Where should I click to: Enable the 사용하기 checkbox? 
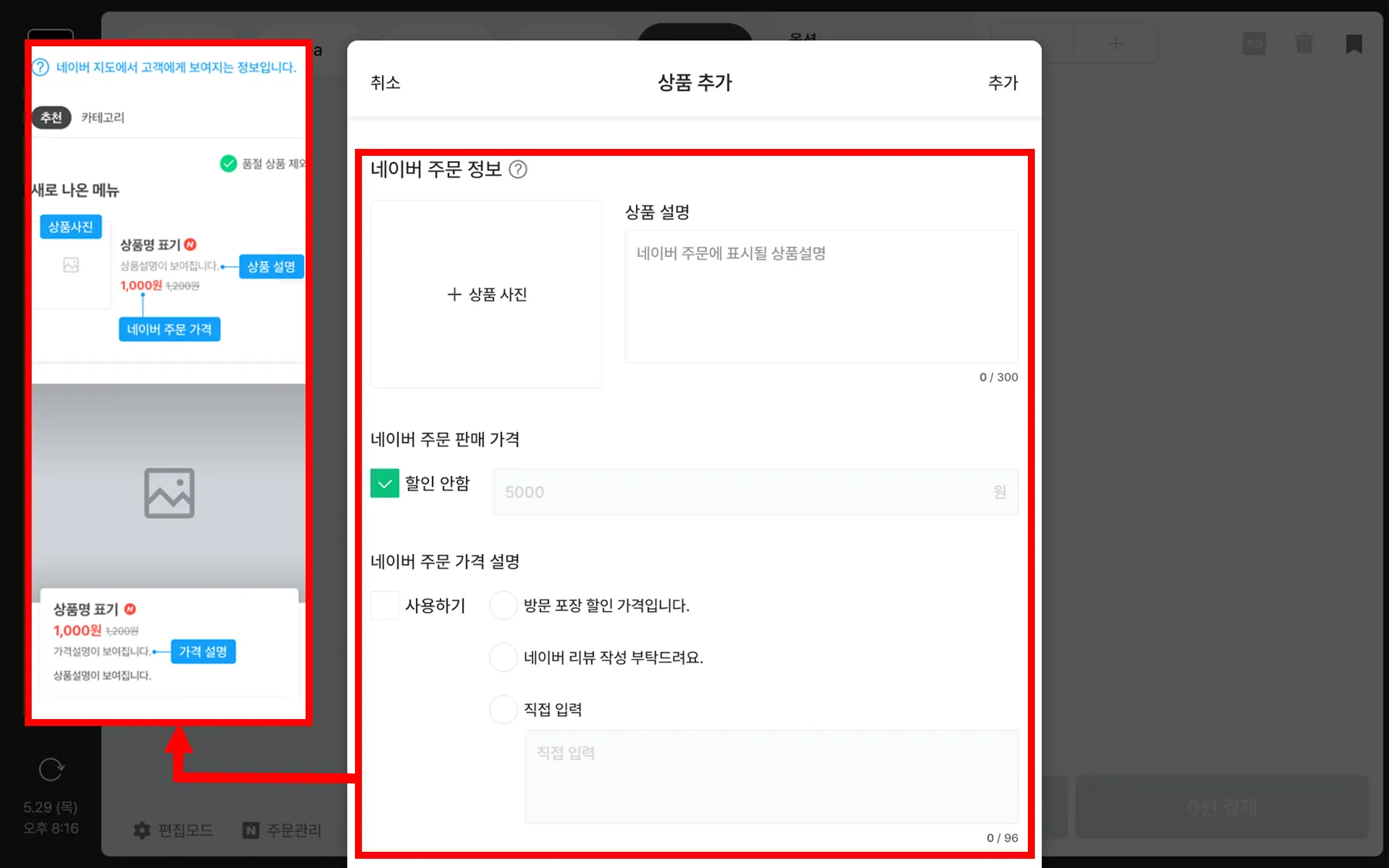click(385, 606)
